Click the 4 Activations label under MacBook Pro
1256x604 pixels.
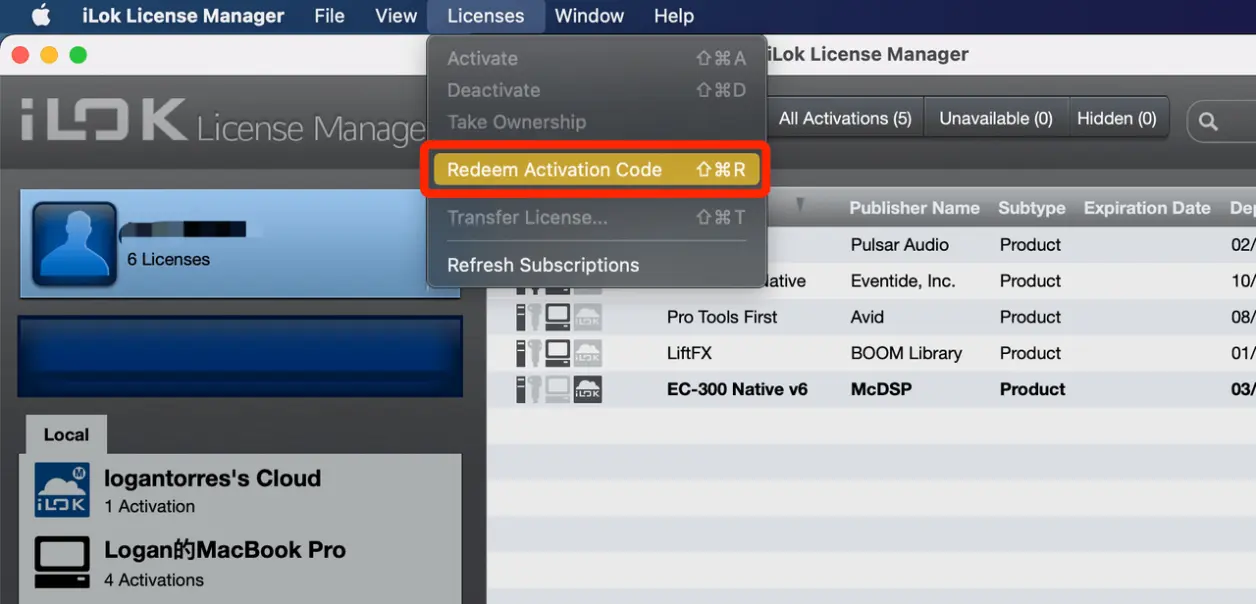click(154, 580)
